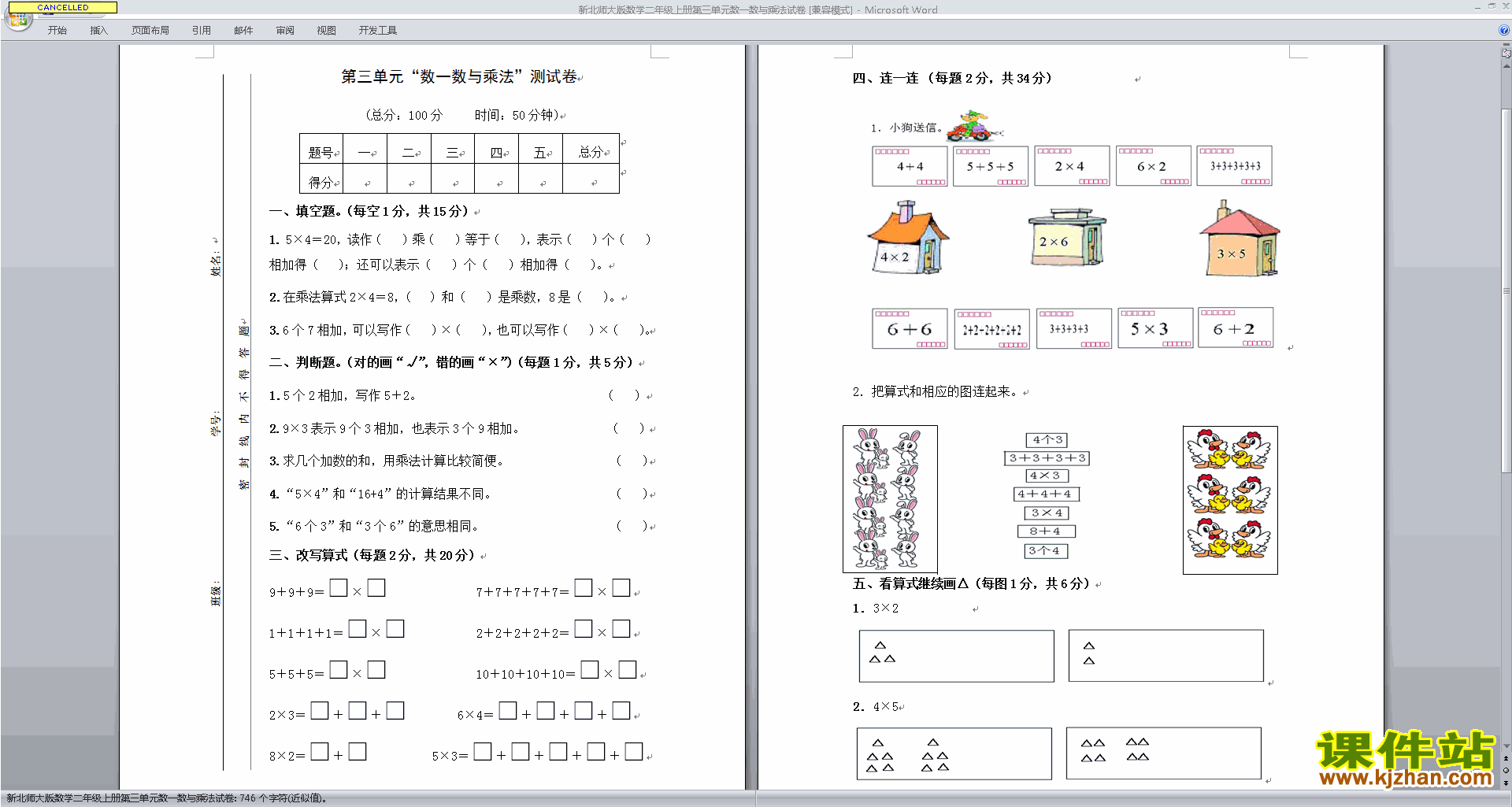This screenshot has height=807, width=1512.
Task: Open the 插入 ribbon tab
Action: tap(99, 30)
